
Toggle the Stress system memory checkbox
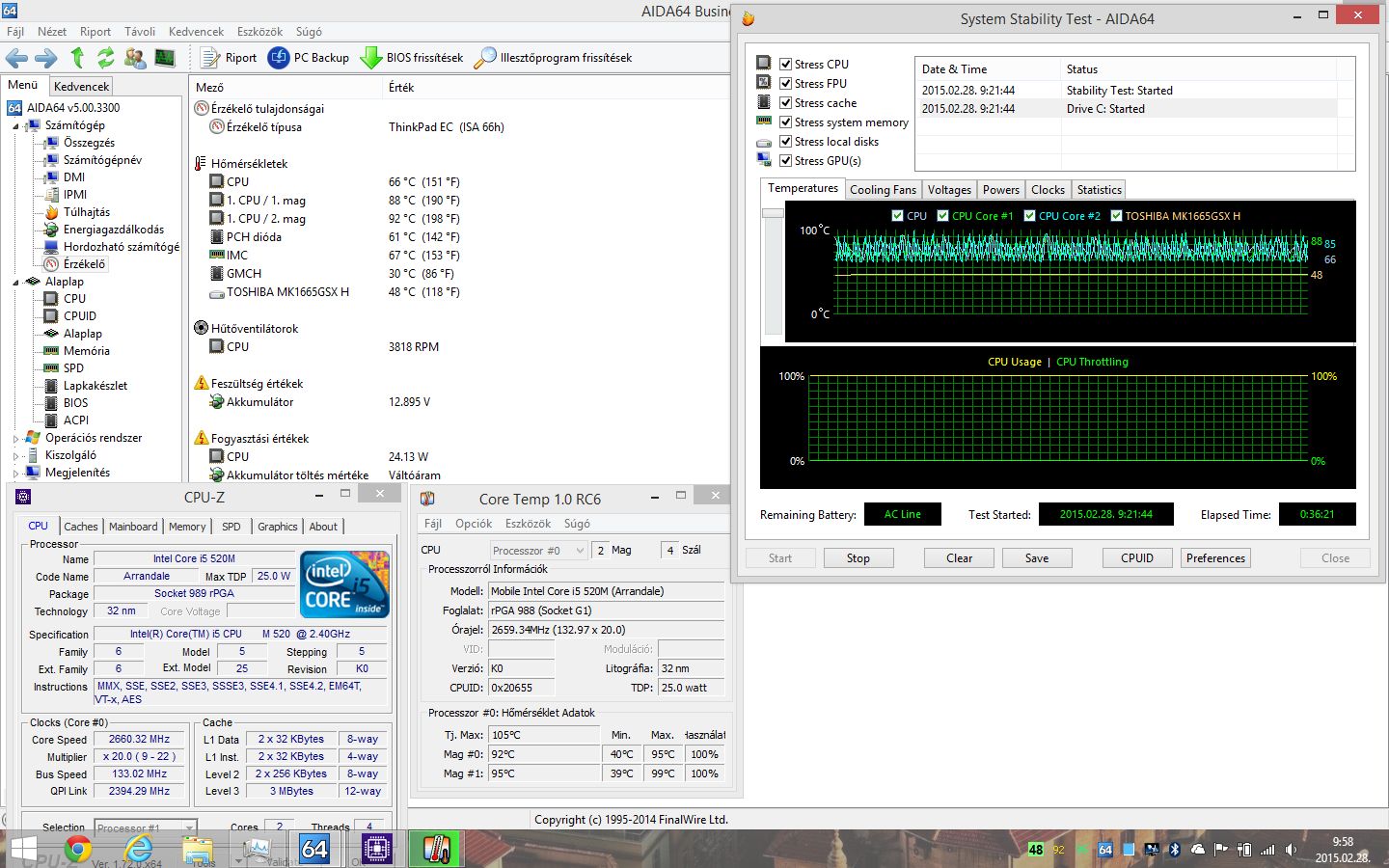(x=785, y=122)
